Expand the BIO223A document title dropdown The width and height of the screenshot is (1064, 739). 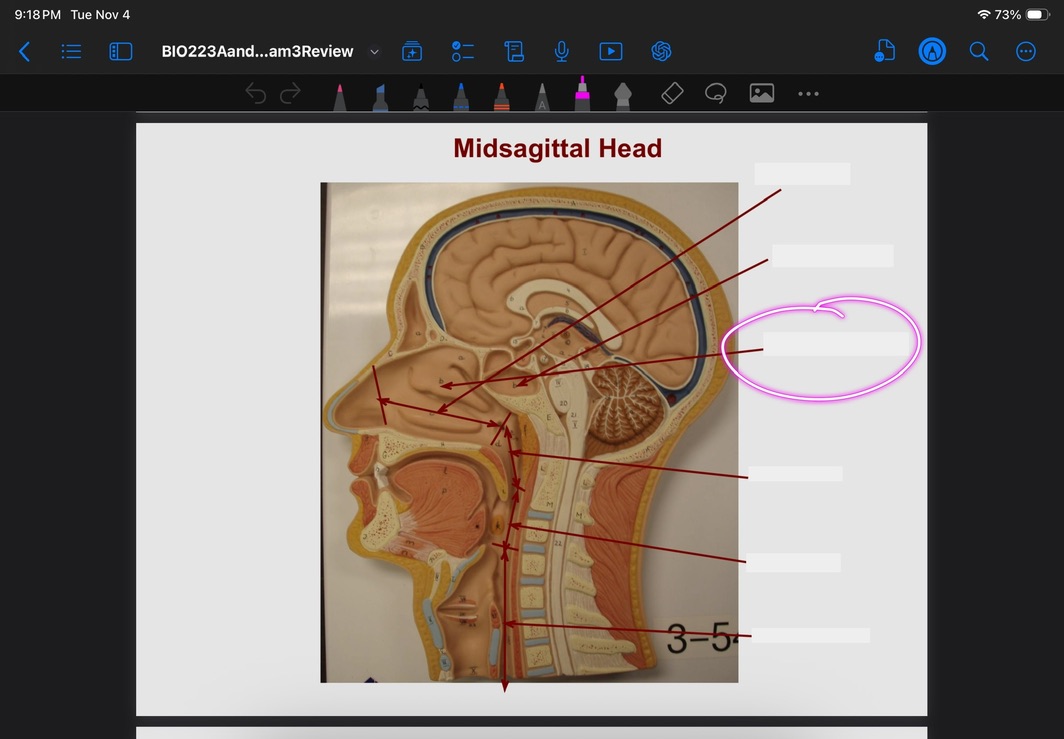375,51
